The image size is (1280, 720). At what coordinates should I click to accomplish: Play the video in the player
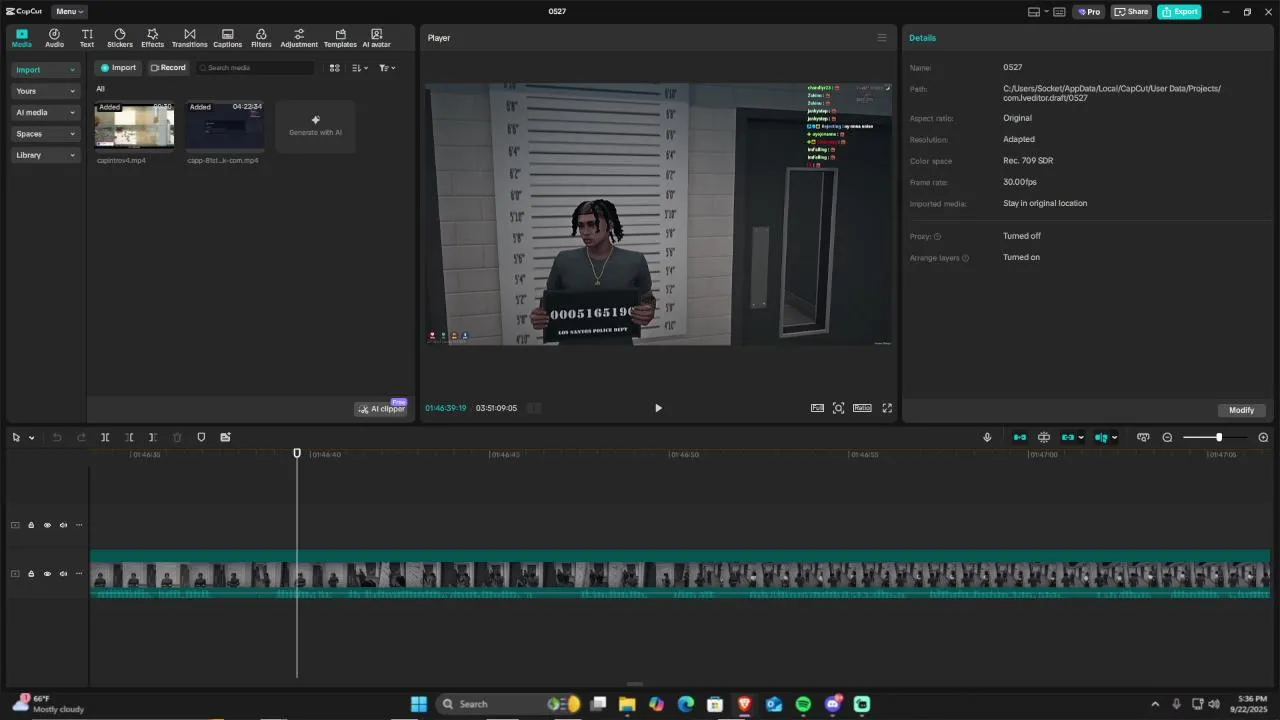[658, 408]
